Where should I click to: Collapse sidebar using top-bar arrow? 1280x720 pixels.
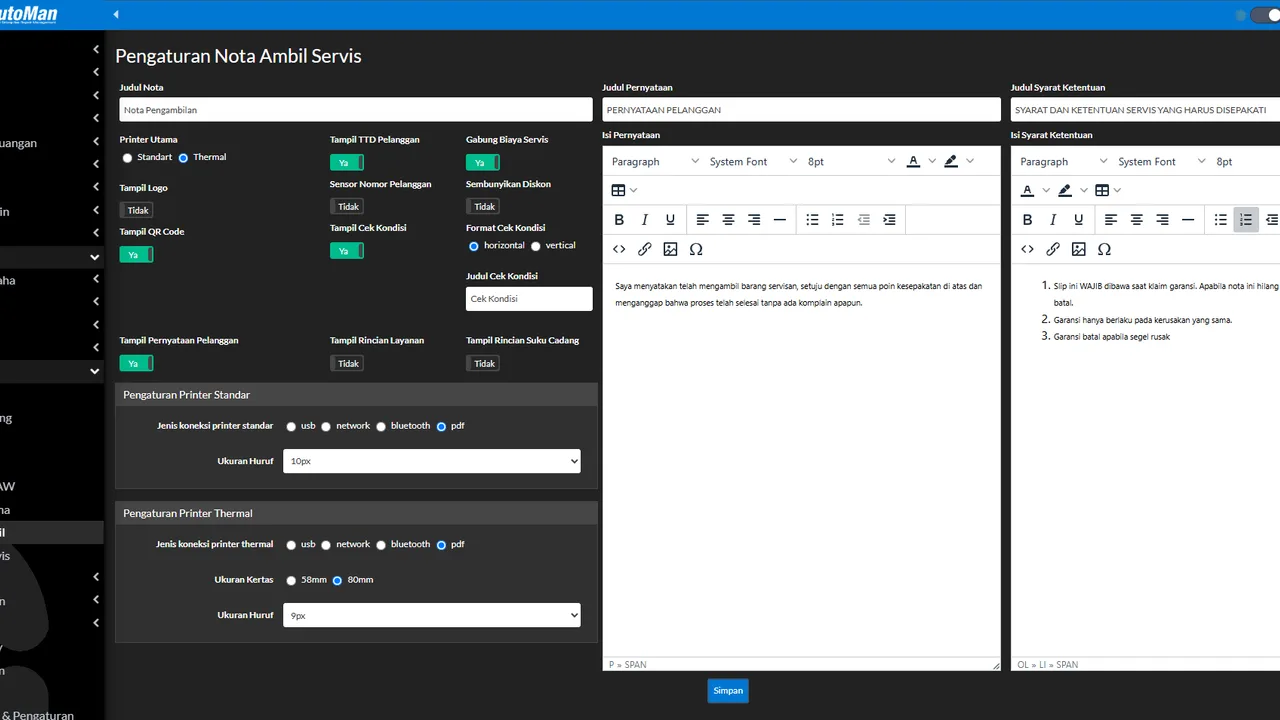click(116, 14)
